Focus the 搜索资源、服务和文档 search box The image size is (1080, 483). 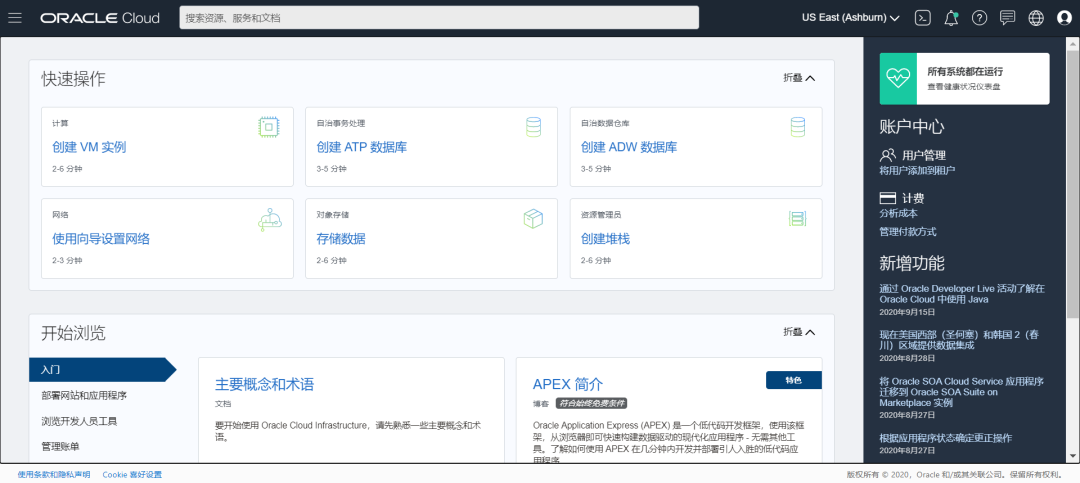(x=439, y=18)
